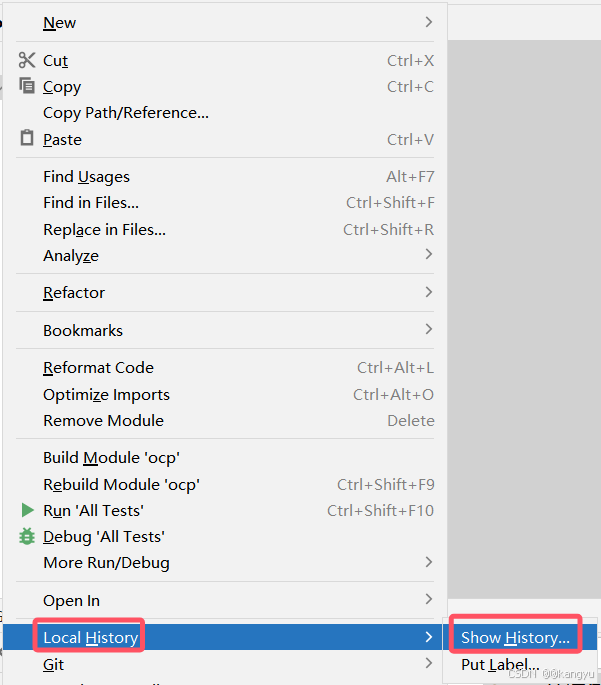Click the Paste clipboard icon
Screen dimensions: 601x685
pos(27,138)
